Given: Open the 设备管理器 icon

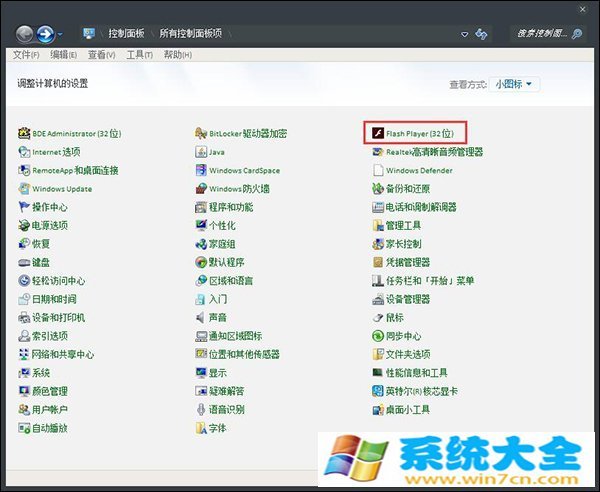Looking at the screenshot, I should [x=378, y=299].
